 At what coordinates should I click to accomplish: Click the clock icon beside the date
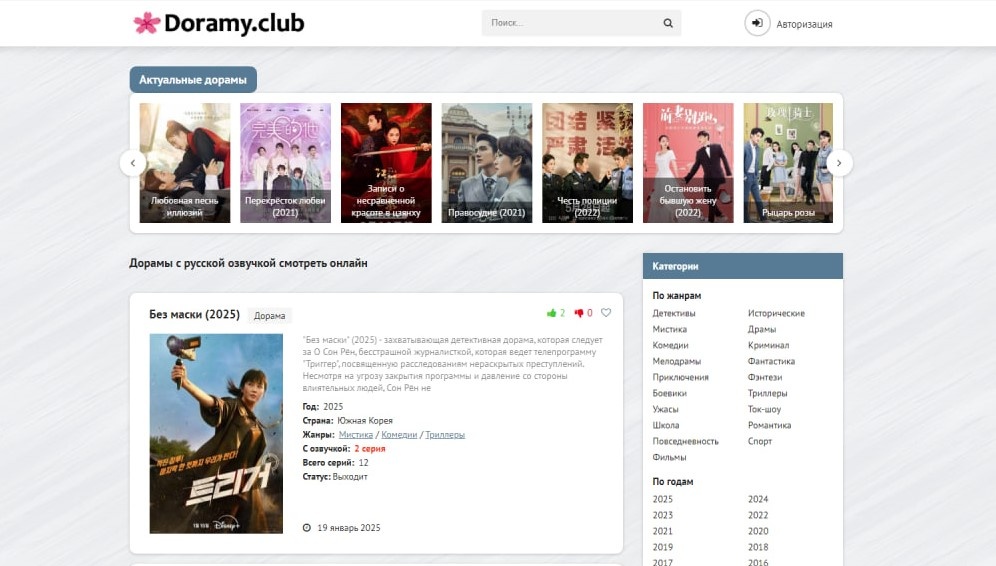tap(307, 527)
